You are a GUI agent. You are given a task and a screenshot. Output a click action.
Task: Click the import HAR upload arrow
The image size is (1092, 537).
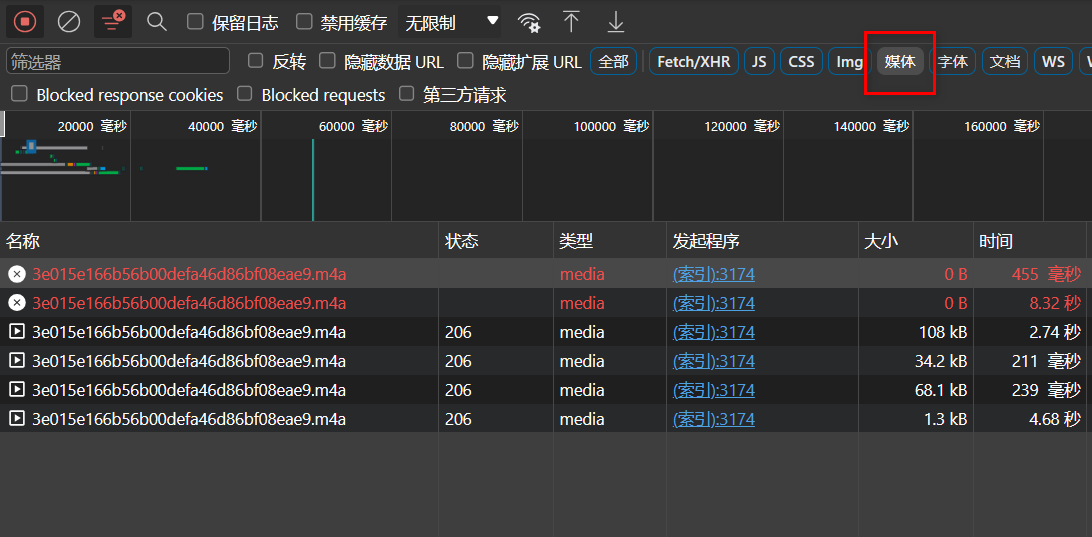[x=571, y=21]
